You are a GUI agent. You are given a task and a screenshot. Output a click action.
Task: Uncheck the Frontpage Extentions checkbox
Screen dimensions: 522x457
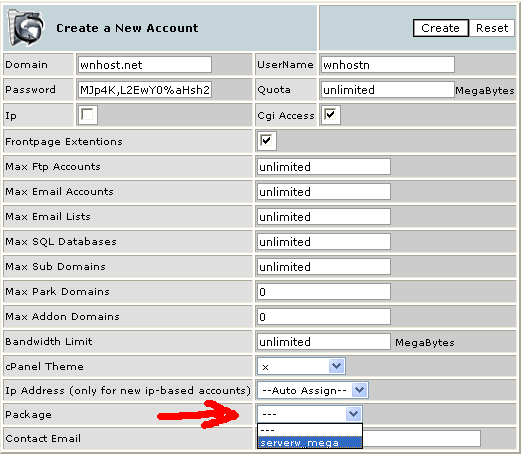(x=266, y=141)
